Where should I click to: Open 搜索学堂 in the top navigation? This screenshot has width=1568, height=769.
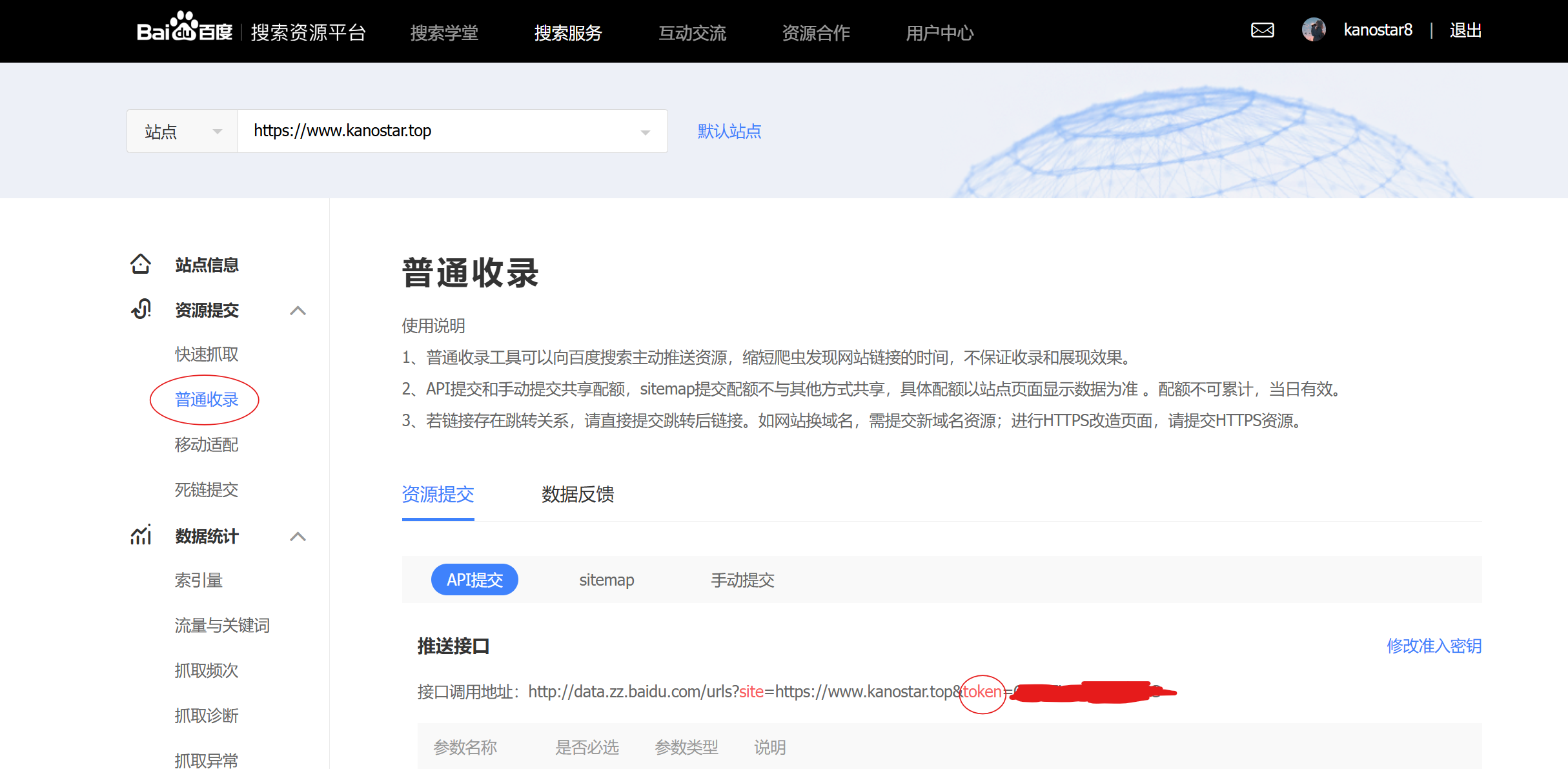tap(444, 32)
